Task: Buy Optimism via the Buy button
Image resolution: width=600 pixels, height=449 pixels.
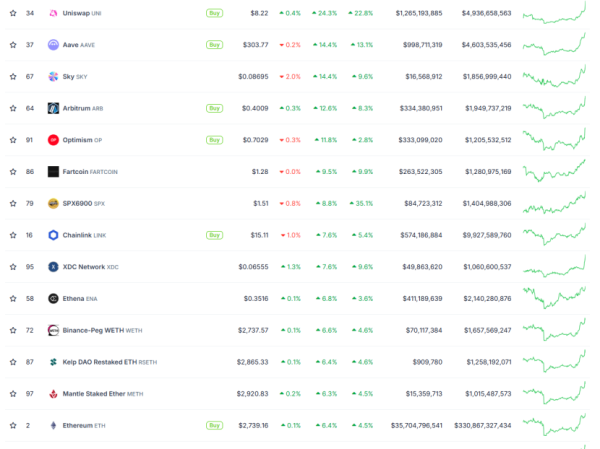Action: (214, 140)
